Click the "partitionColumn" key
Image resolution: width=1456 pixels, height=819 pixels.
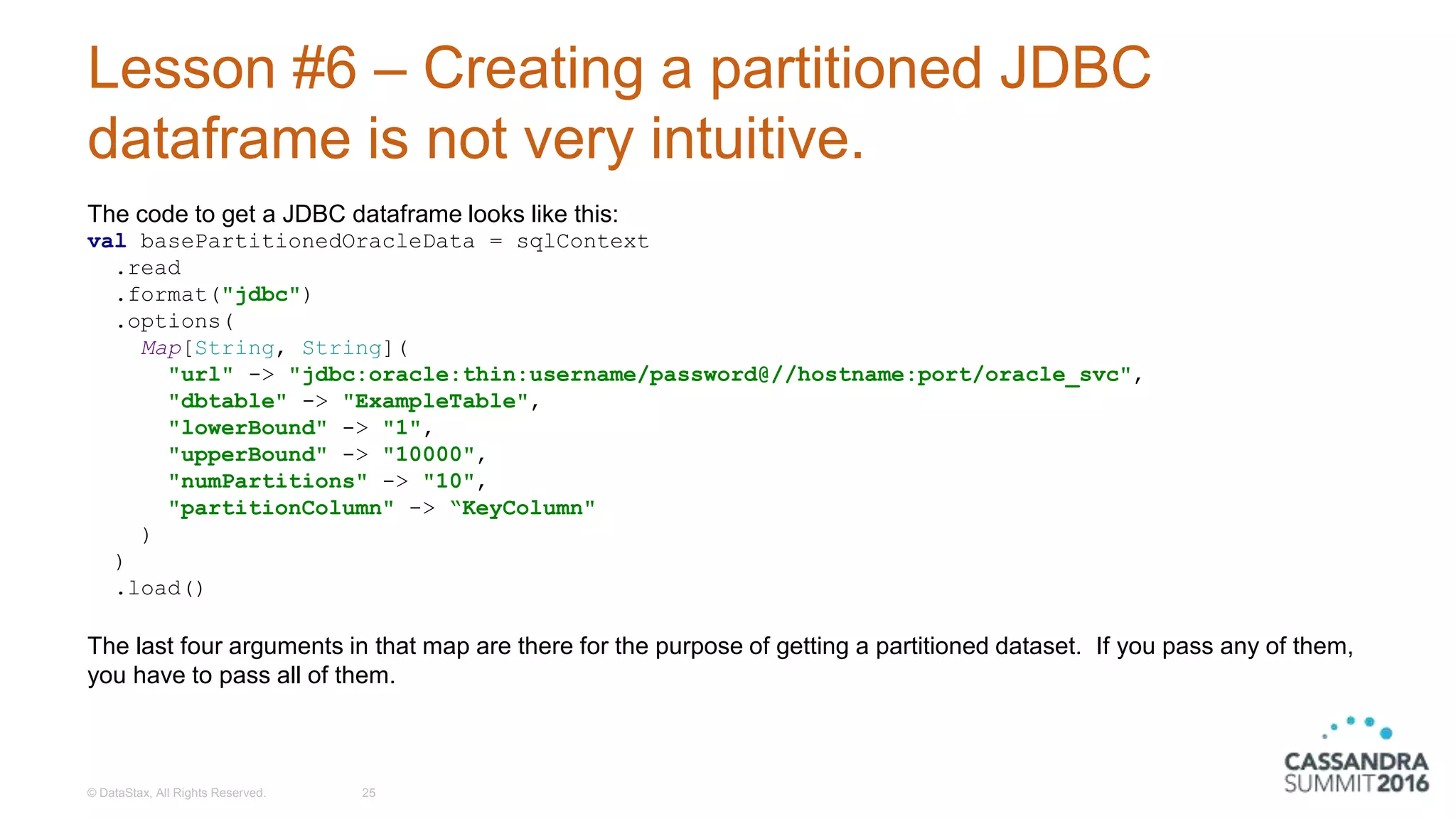coord(281,508)
